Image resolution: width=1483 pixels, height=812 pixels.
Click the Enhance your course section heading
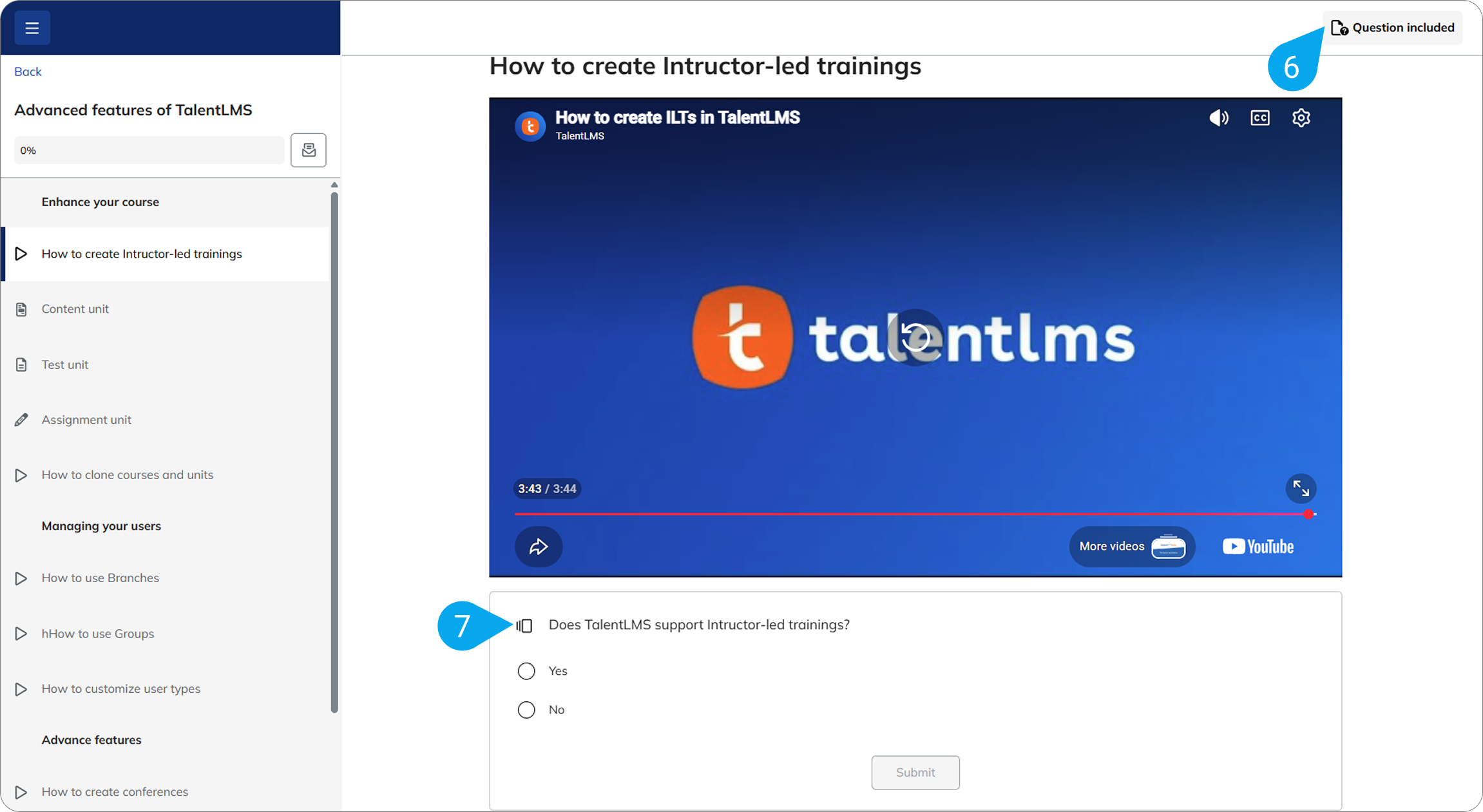pyautogui.click(x=100, y=202)
